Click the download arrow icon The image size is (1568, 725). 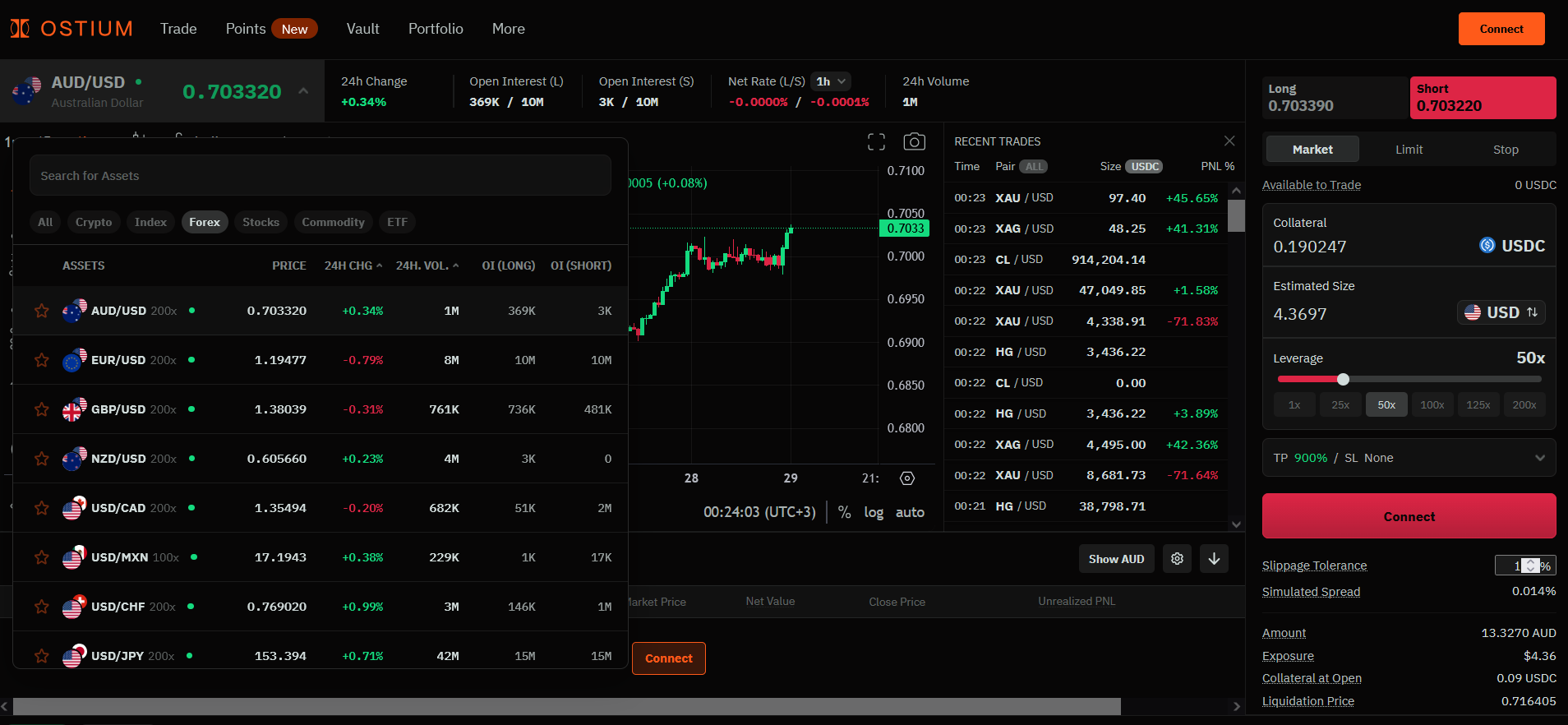point(1214,559)
